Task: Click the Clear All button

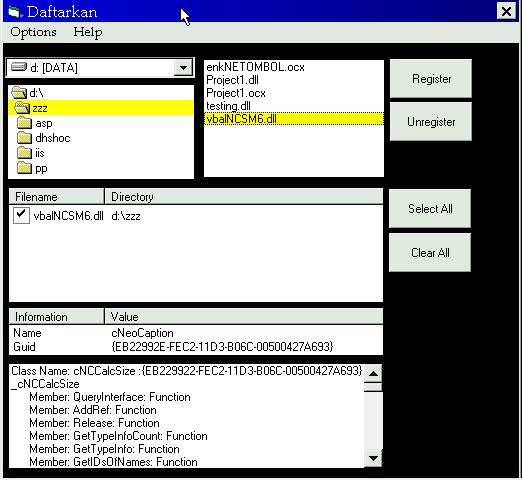Action: tap(430, 253)
